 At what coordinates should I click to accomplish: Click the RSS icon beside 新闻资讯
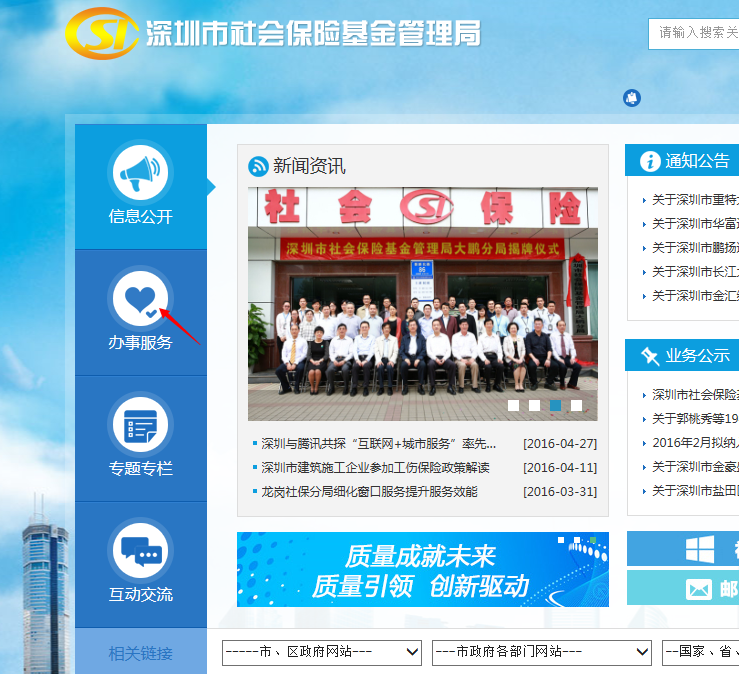click(258, 166)
